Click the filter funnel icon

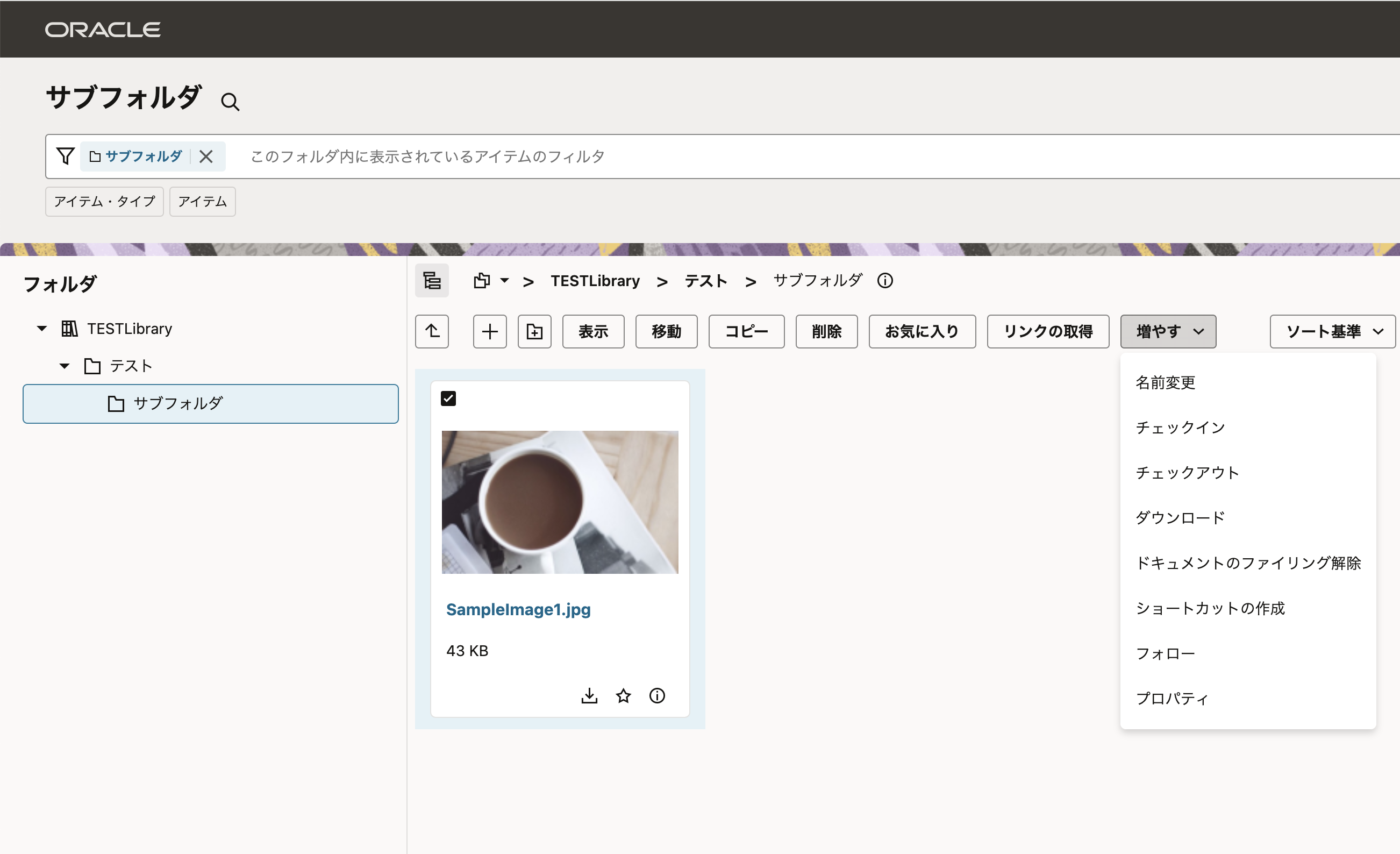point(66,156)
